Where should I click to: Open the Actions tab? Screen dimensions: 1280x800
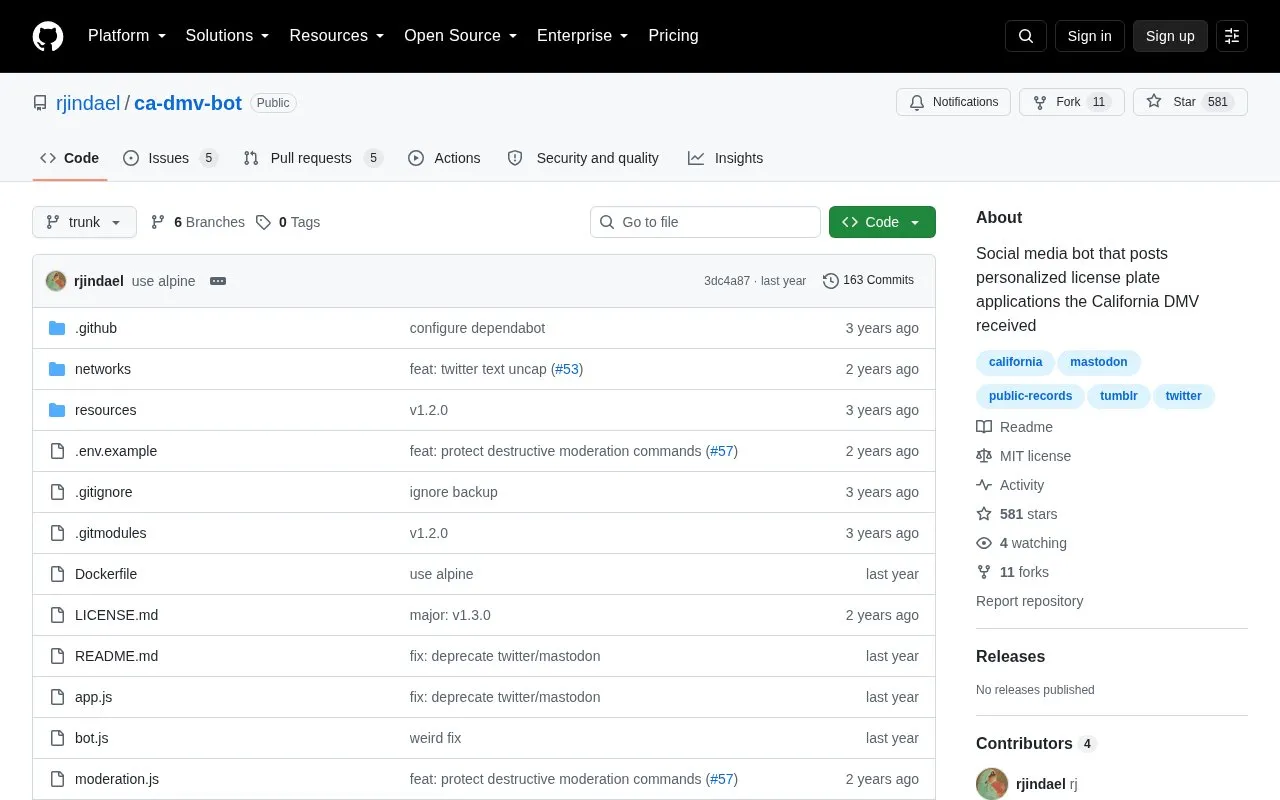(444, 158)
